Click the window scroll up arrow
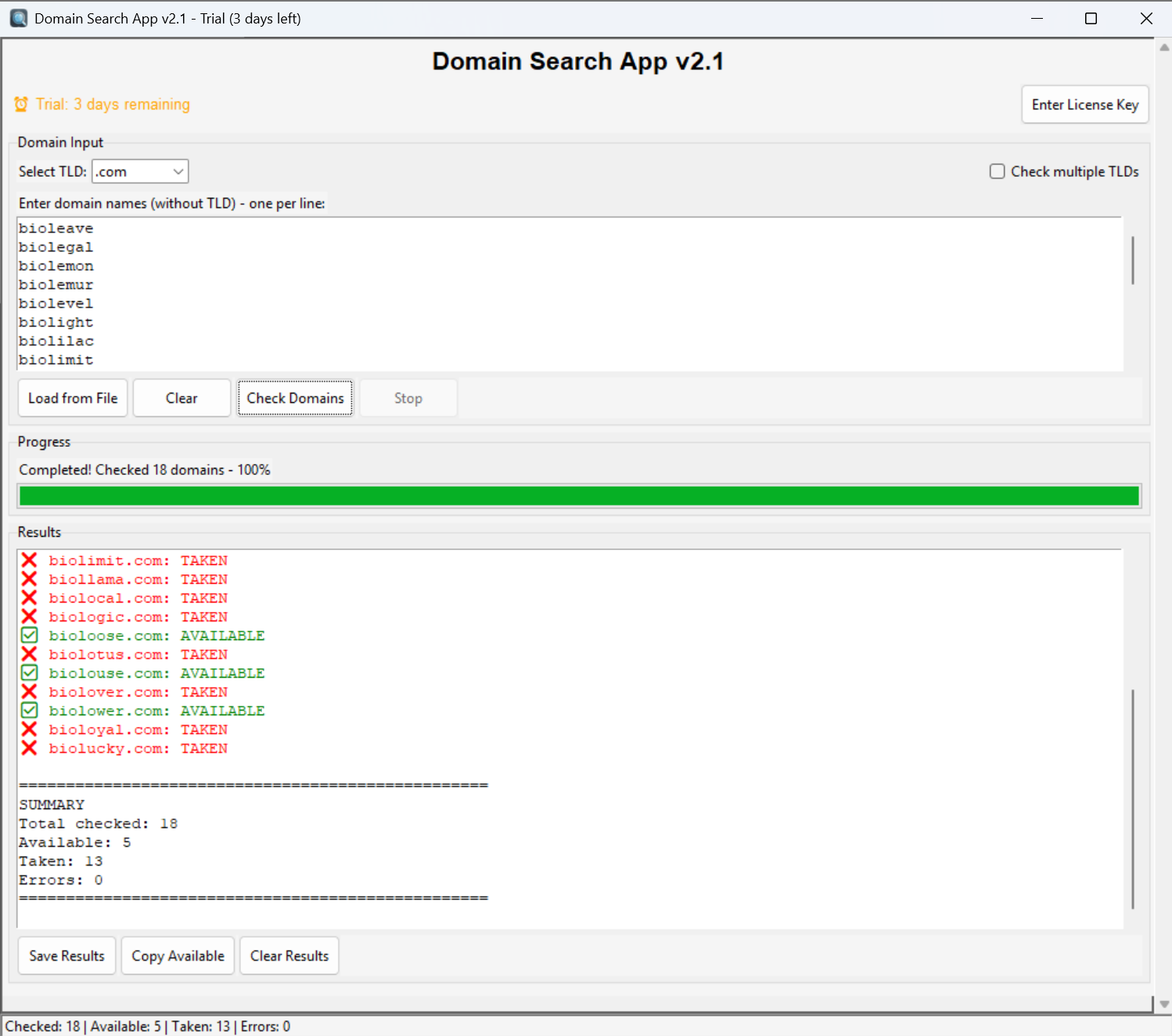The height and width of the screenshot is (1036, 1172). pyautogui.click(x=1164, y=47)
